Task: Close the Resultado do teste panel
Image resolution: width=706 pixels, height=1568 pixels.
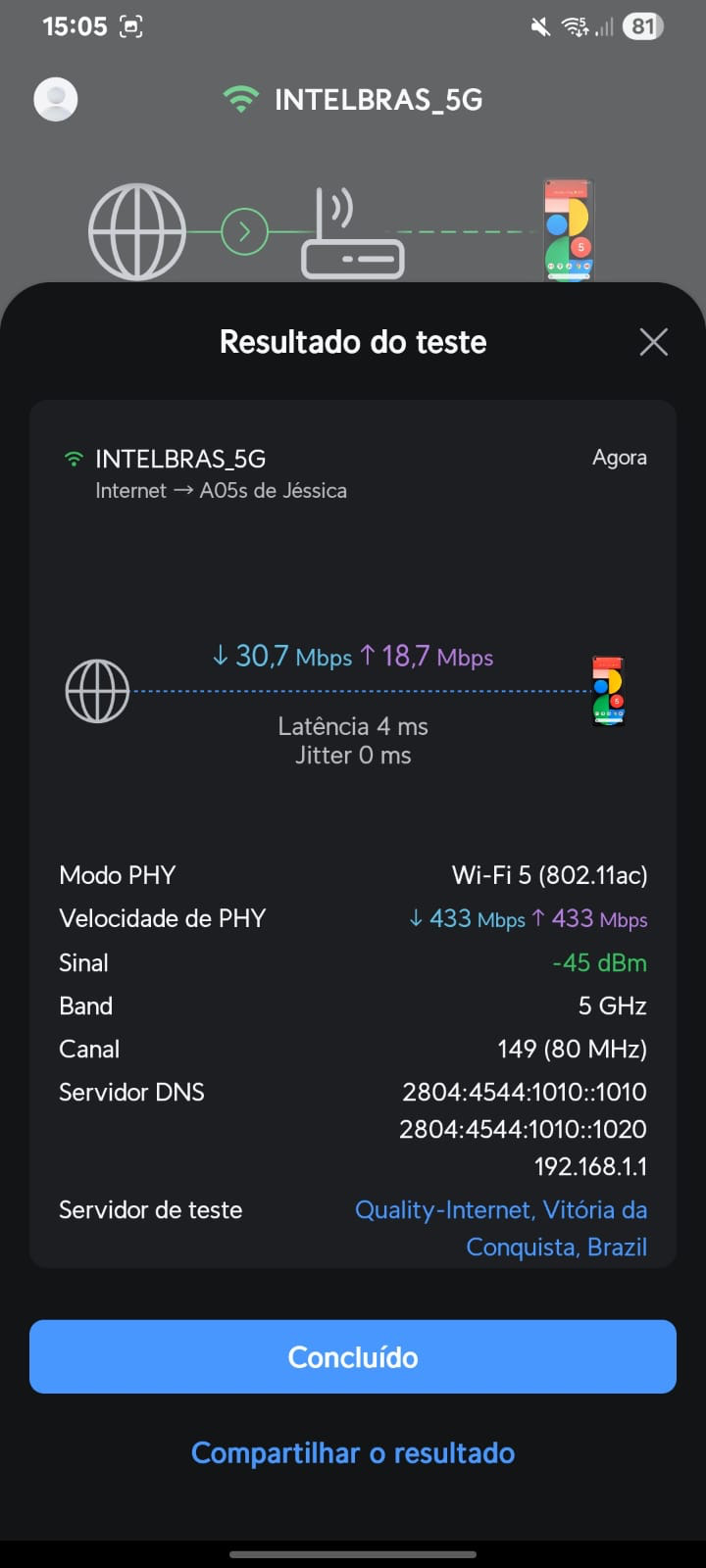Action: coord(653,342)
